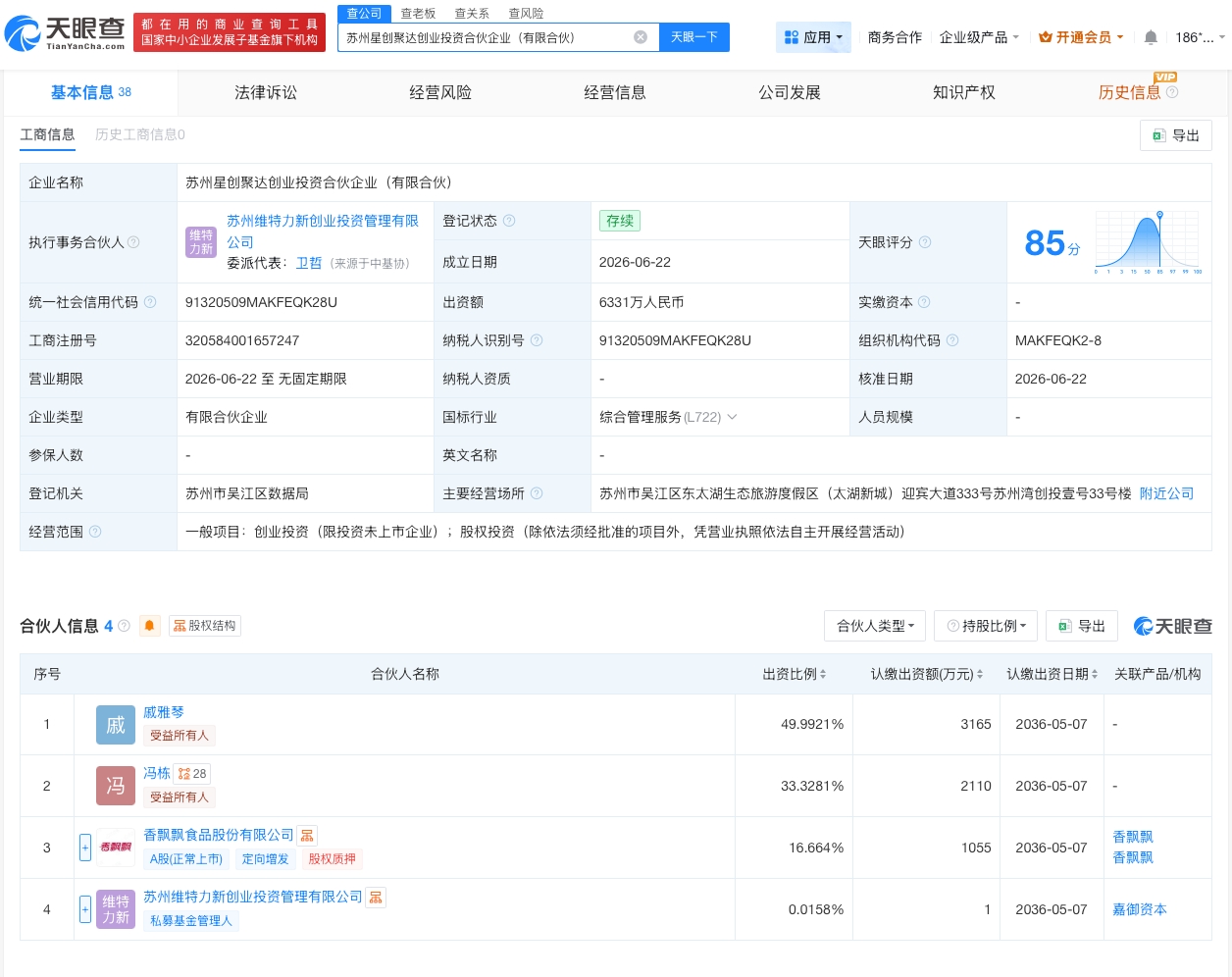Switch to 历史工商信息 sub-tab
The image size is (1232, 977).
[x=139, y=134]
